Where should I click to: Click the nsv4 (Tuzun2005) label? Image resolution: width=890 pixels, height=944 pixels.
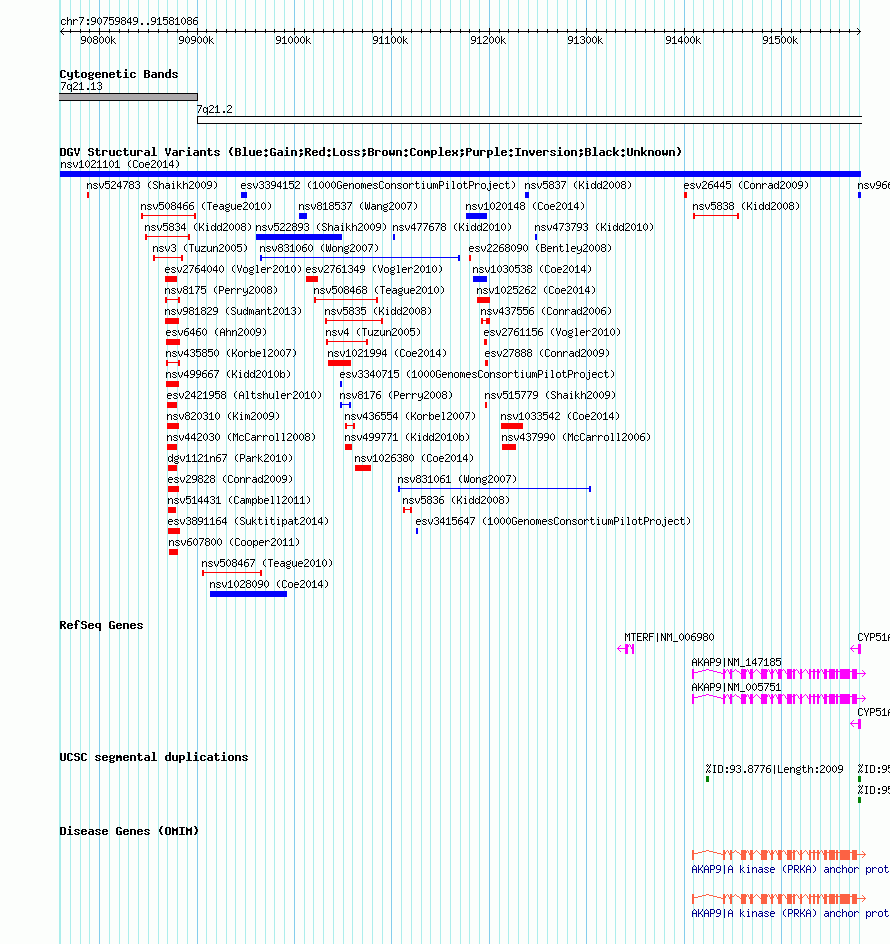pos(373,333)
